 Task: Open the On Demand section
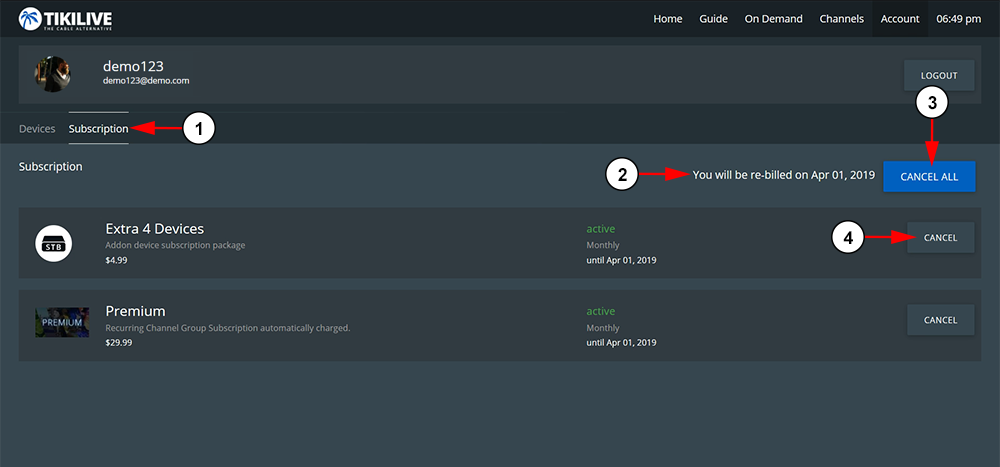(773, 19)
